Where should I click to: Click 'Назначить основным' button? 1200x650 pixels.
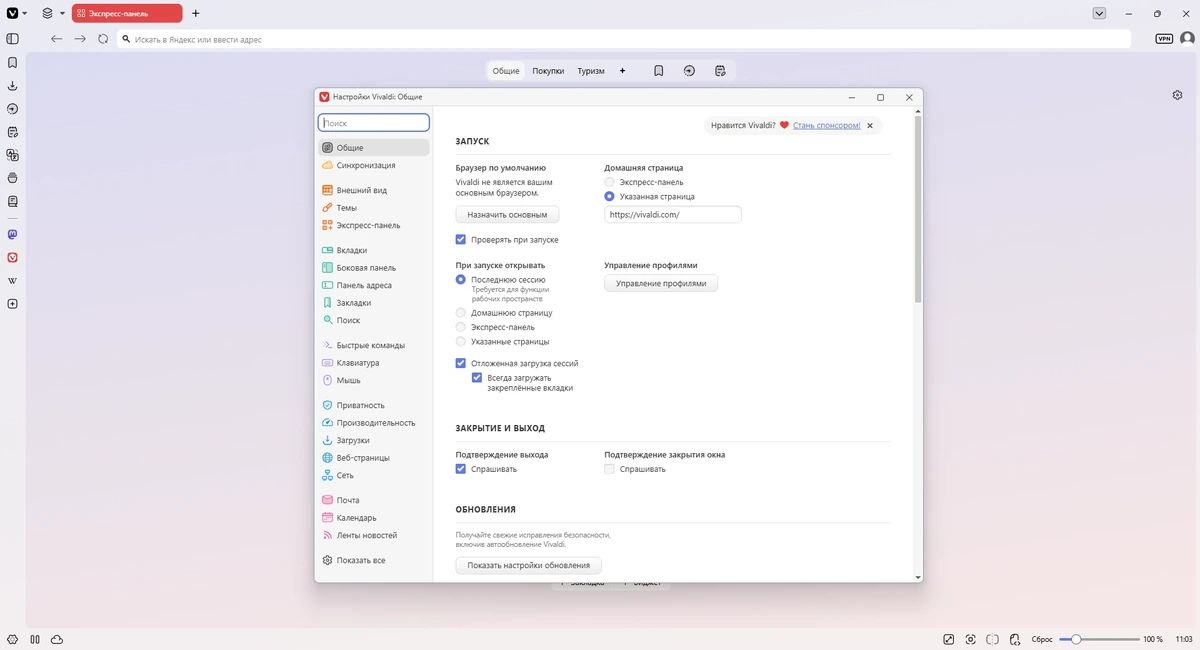(x=507, y=215)
